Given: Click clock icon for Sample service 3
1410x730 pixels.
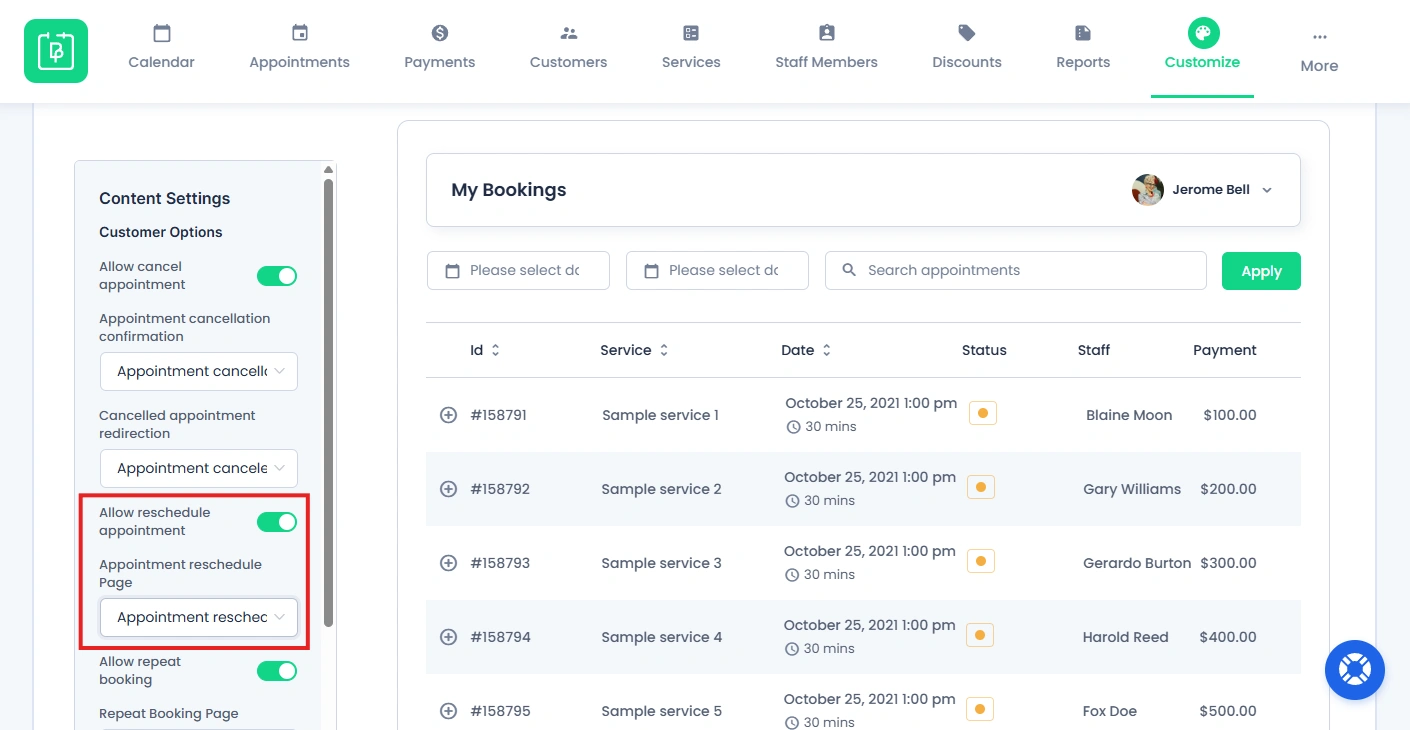Looking at the screenshot, I should (x=793, y=575).
